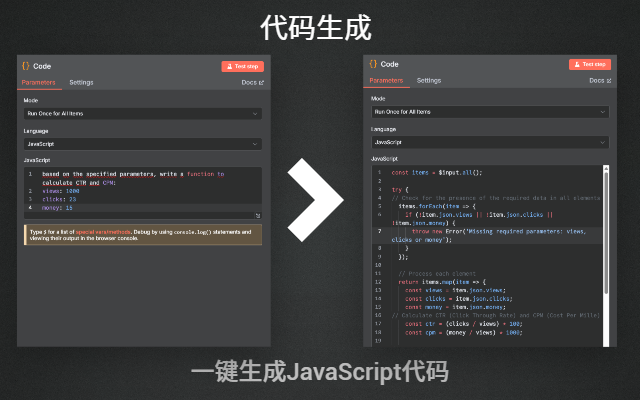Click 'return items.map(item => {' code line
Image resolution: width=640 pixels, height=400 pixels.
[x=442, y=282]
